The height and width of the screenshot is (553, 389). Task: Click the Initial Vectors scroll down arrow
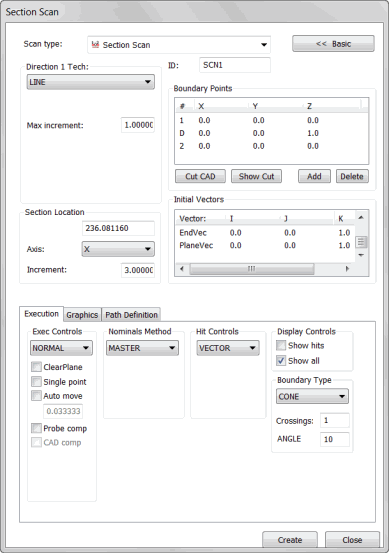tap(361, 255)
